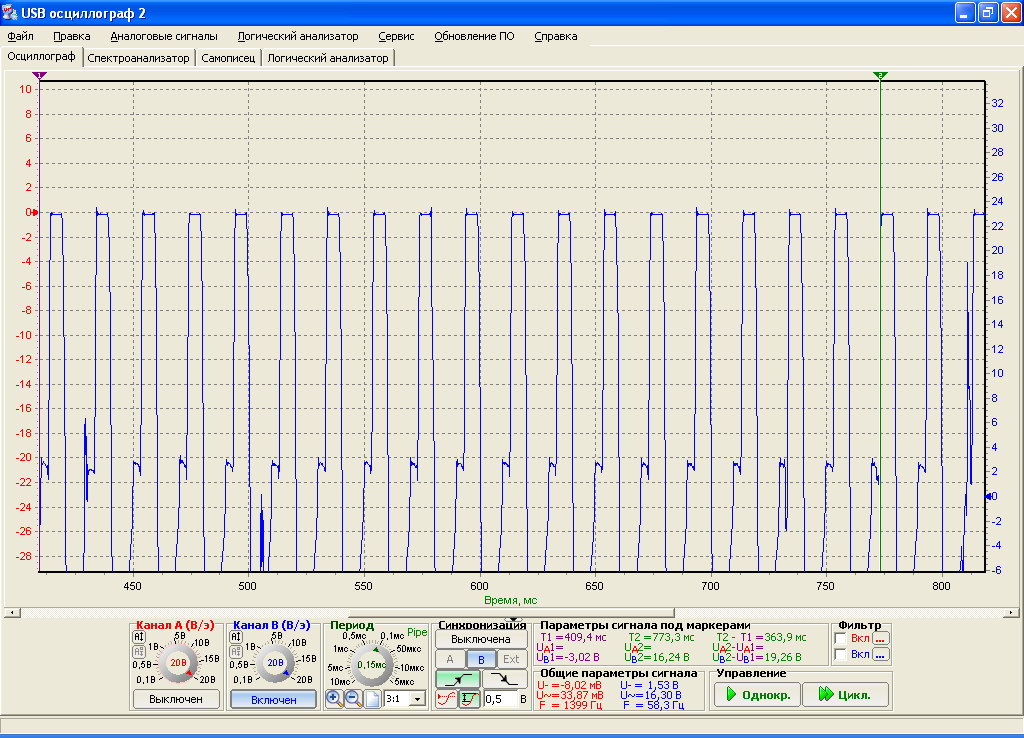Click the red waveform trigger mode icon
Screen dimensions: 1024x738
click(x=446, y=699)
